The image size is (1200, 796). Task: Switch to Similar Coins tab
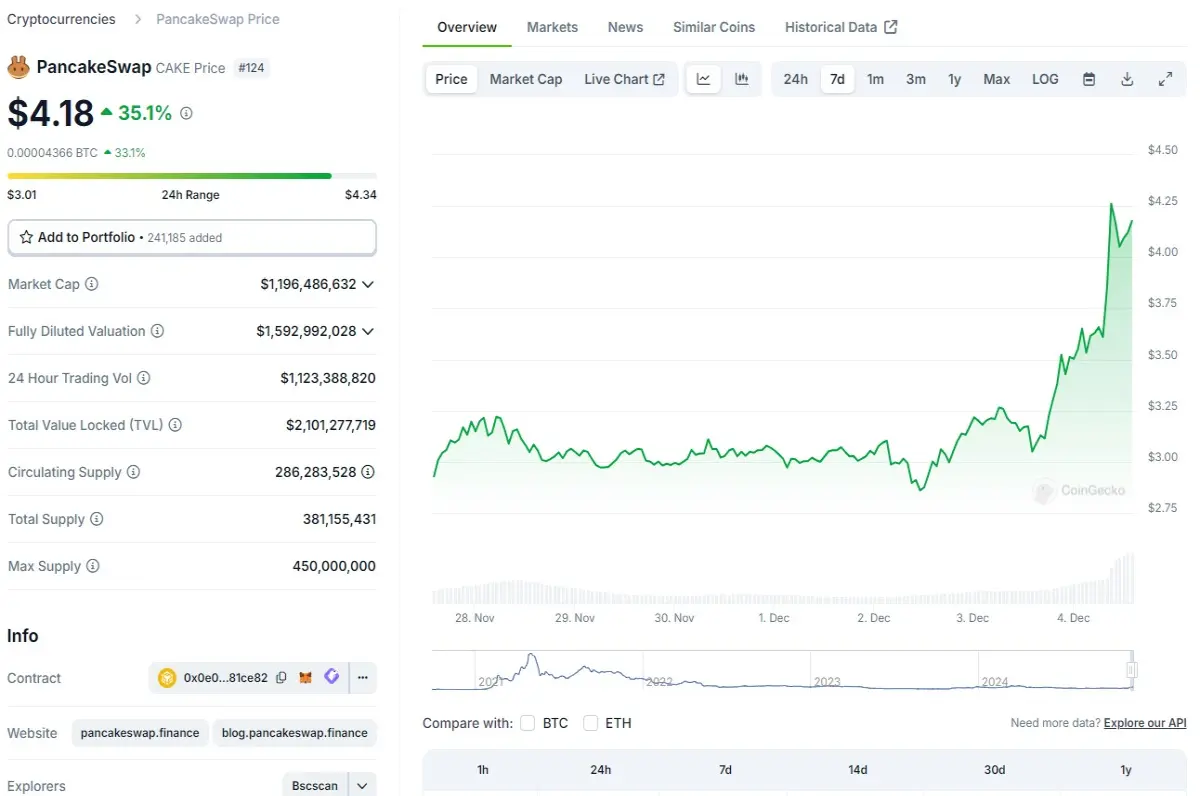[x=714, y=27]
